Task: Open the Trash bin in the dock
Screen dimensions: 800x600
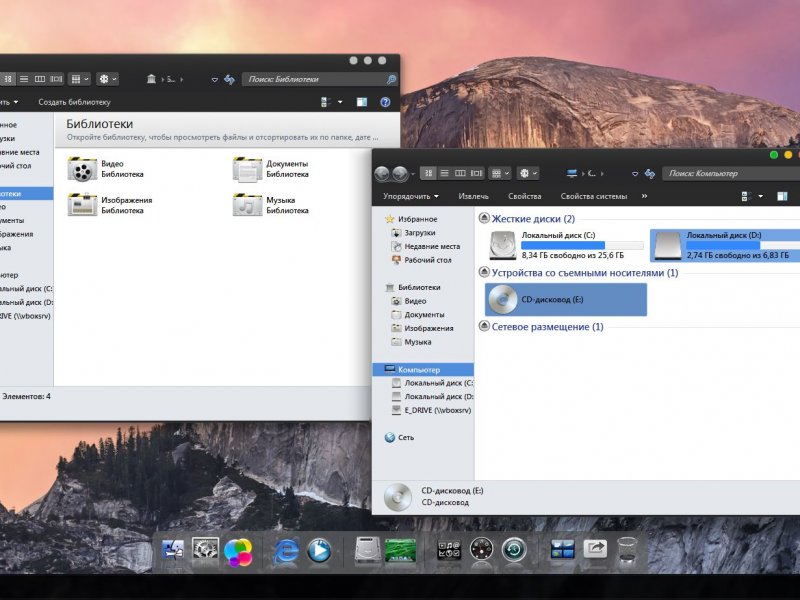Action: [x=627, y=551]
